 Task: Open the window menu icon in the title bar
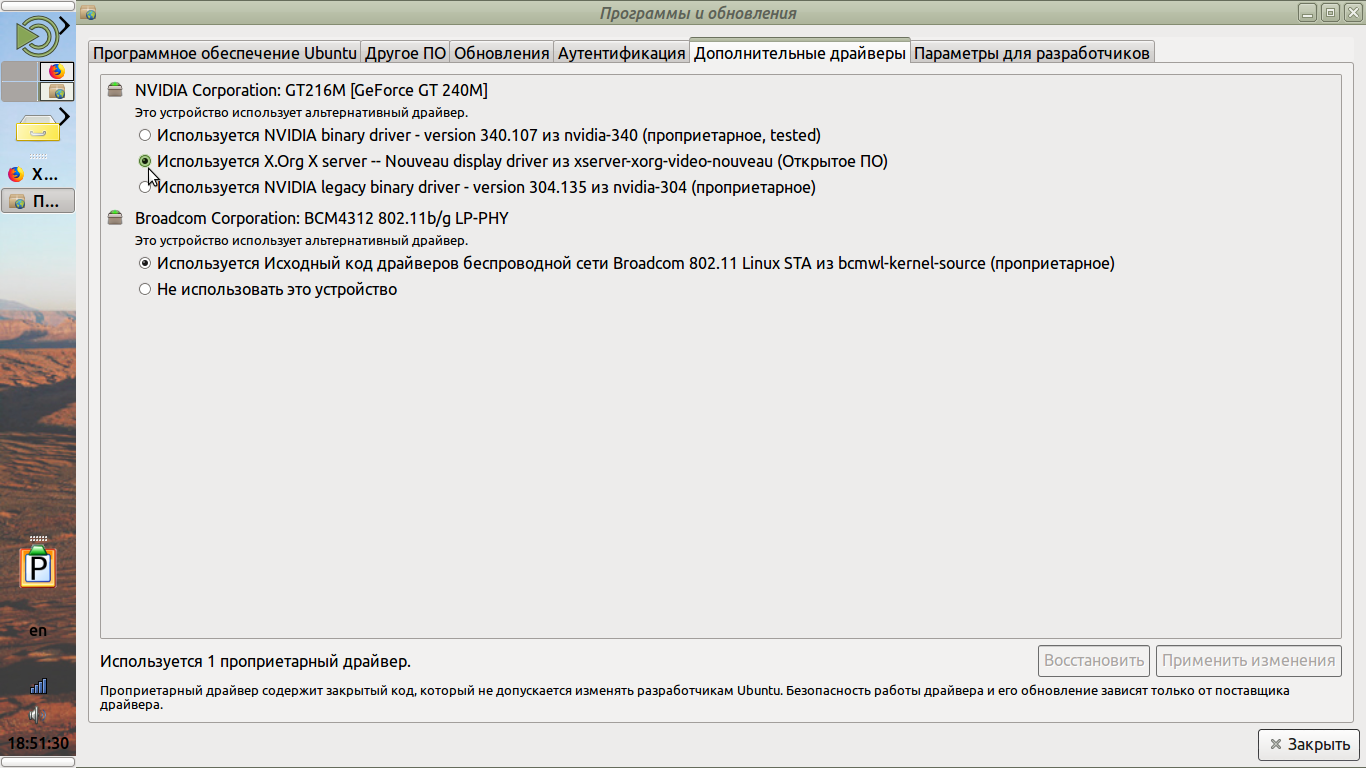pyautogui.click(x=88, y=13)
